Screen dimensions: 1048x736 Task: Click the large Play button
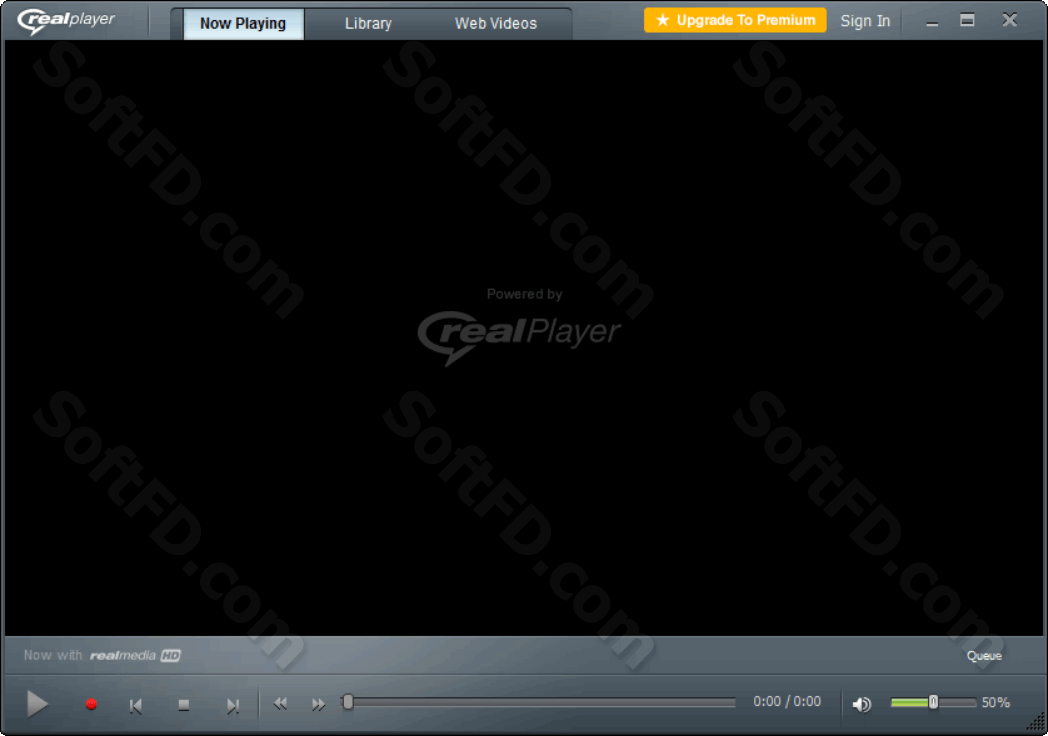coord(37,703)
